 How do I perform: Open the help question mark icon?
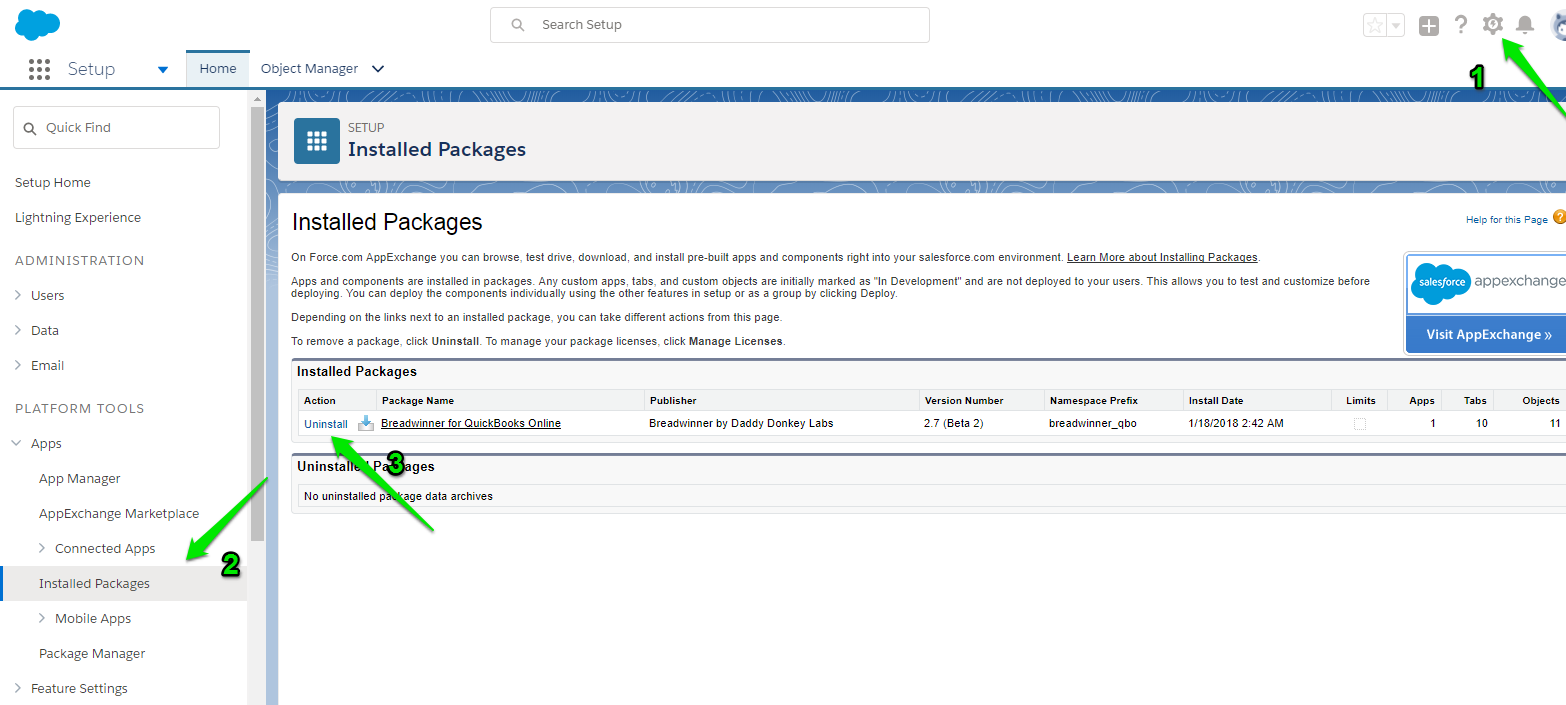click(x=1461, y=25)
